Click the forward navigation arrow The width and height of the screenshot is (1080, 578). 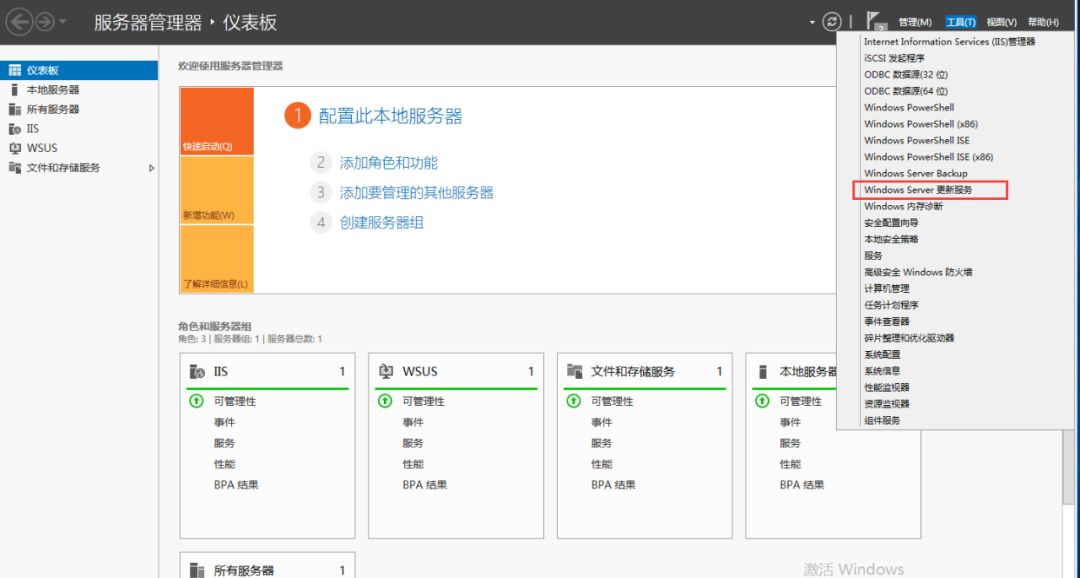pos(45,23)
